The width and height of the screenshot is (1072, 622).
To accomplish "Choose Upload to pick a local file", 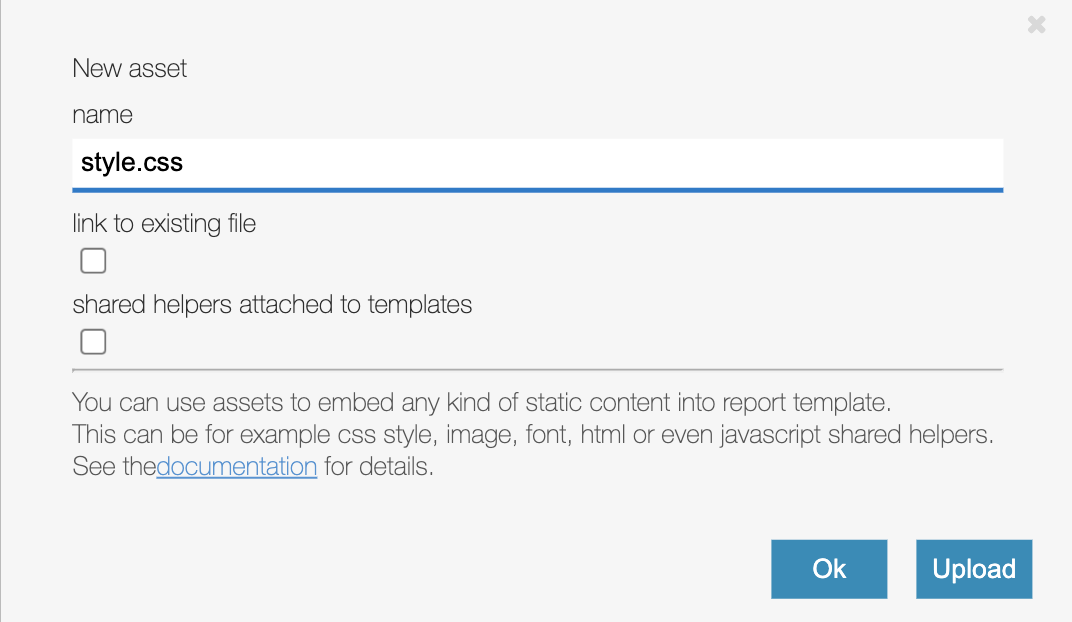I will click(973, 569).
